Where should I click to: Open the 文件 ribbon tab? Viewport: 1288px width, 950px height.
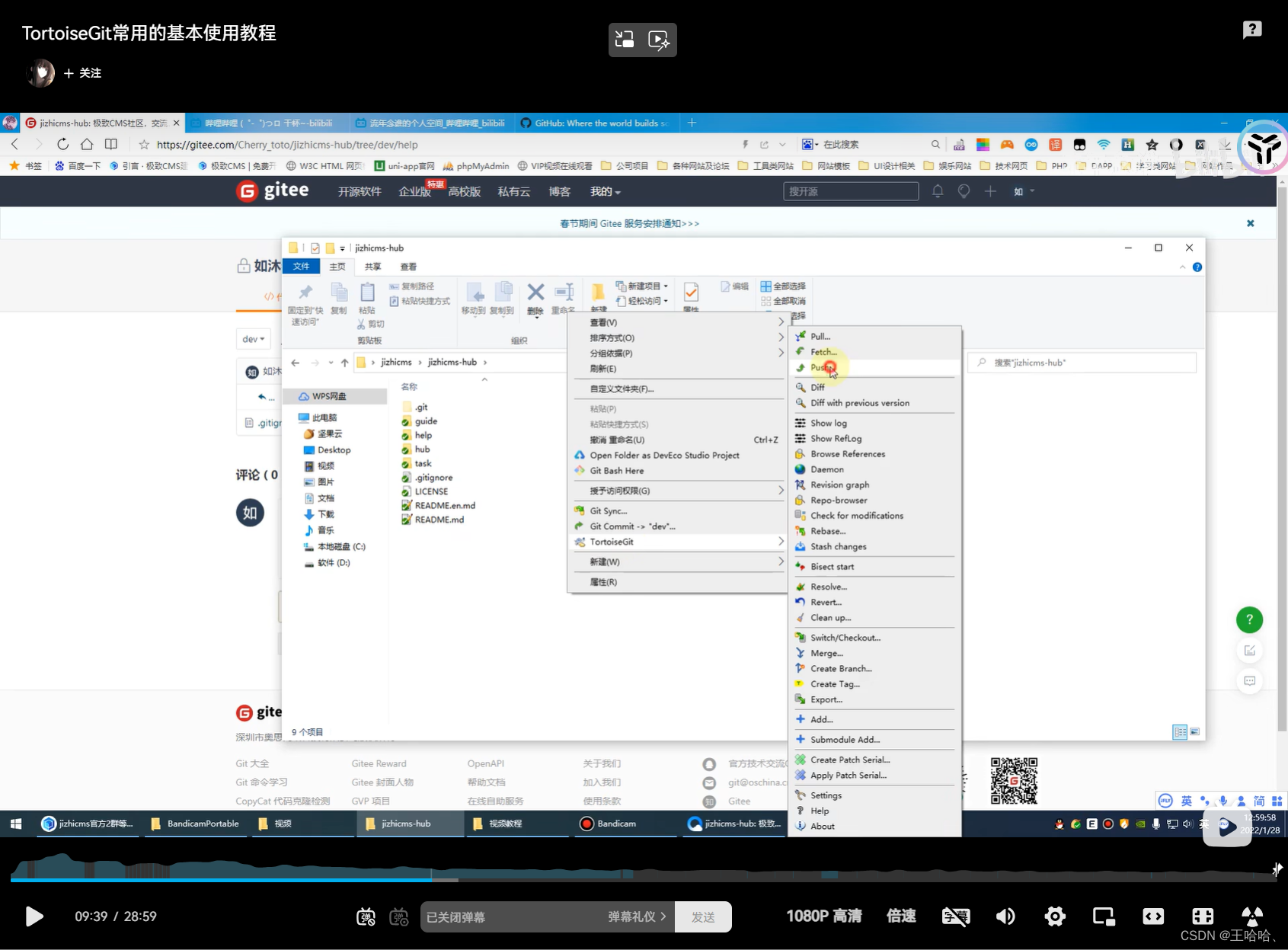302,267
